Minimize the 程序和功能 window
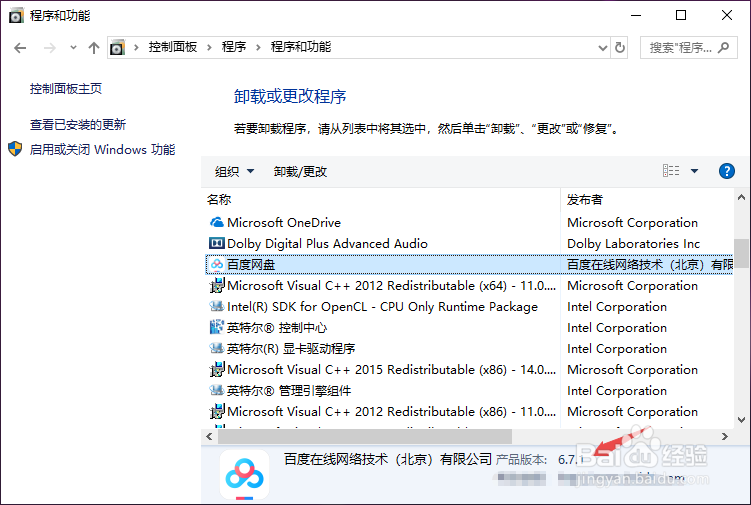Viewport: 751px width, 505px height. click(x=636, y=15)
